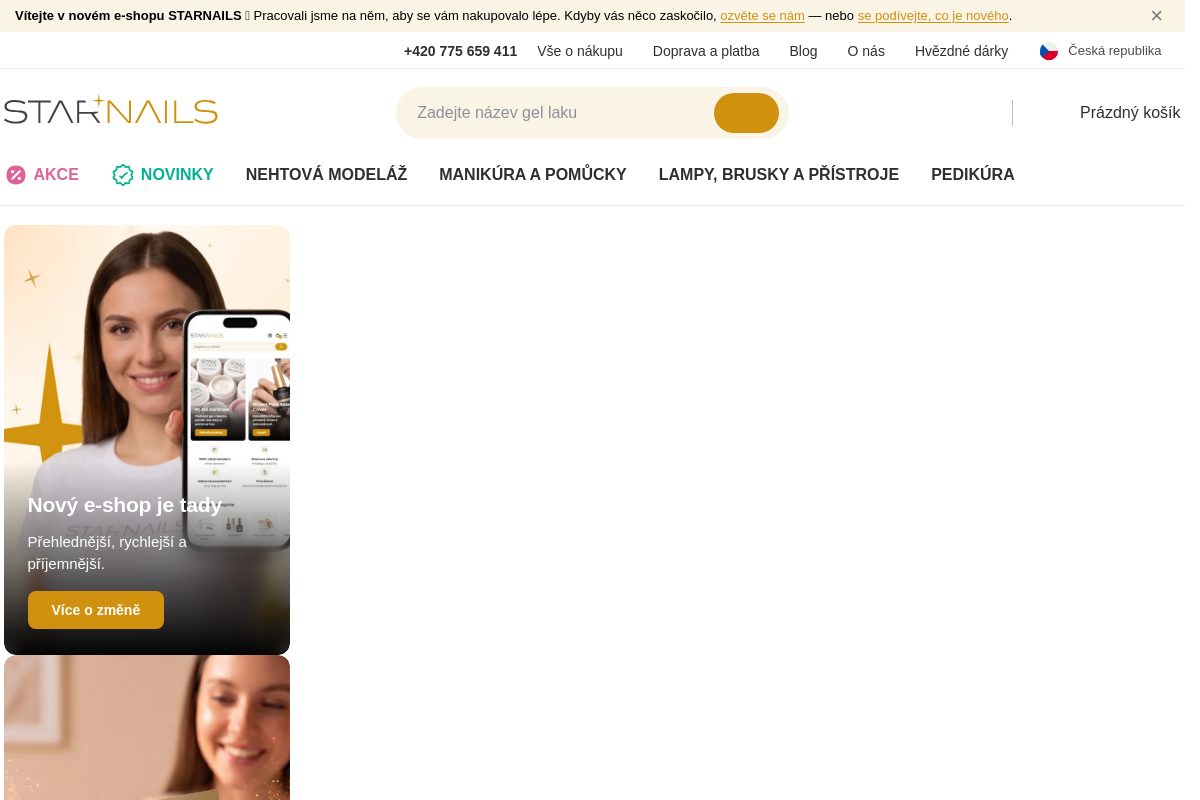Open AKCE category
The height and width of the screenshot is (800, 1200).
click(56, 175)
